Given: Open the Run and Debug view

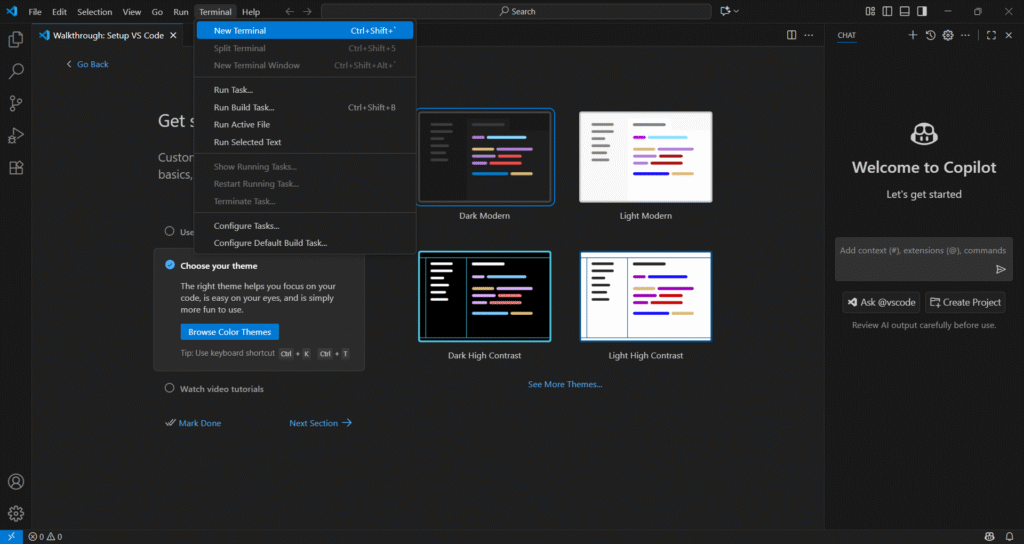Looking at the screenshot, I should pyautogui.click(x=16, y=135).
